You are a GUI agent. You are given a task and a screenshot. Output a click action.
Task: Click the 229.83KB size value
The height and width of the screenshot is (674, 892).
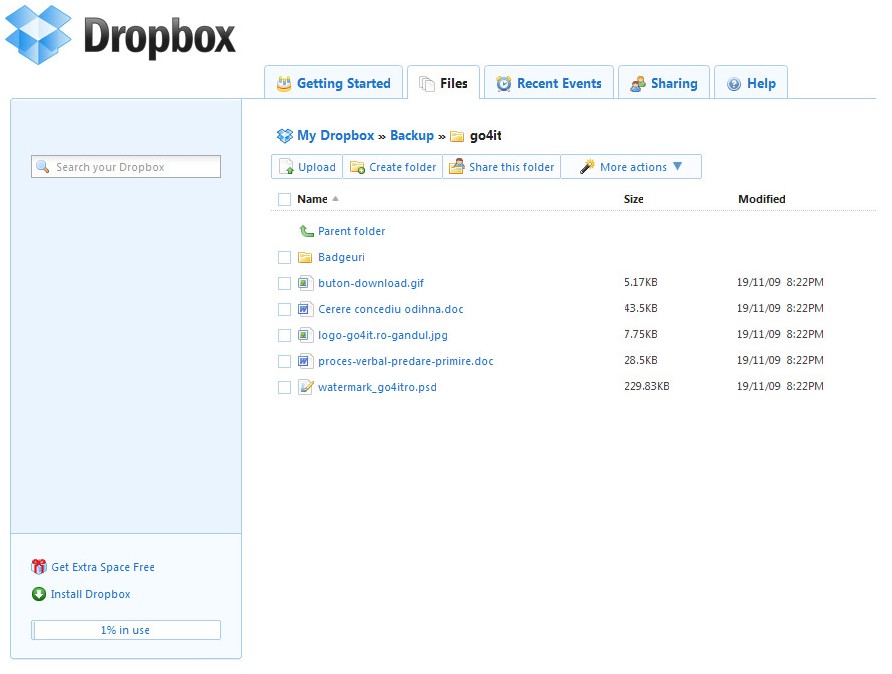click(x=646, y=386)
